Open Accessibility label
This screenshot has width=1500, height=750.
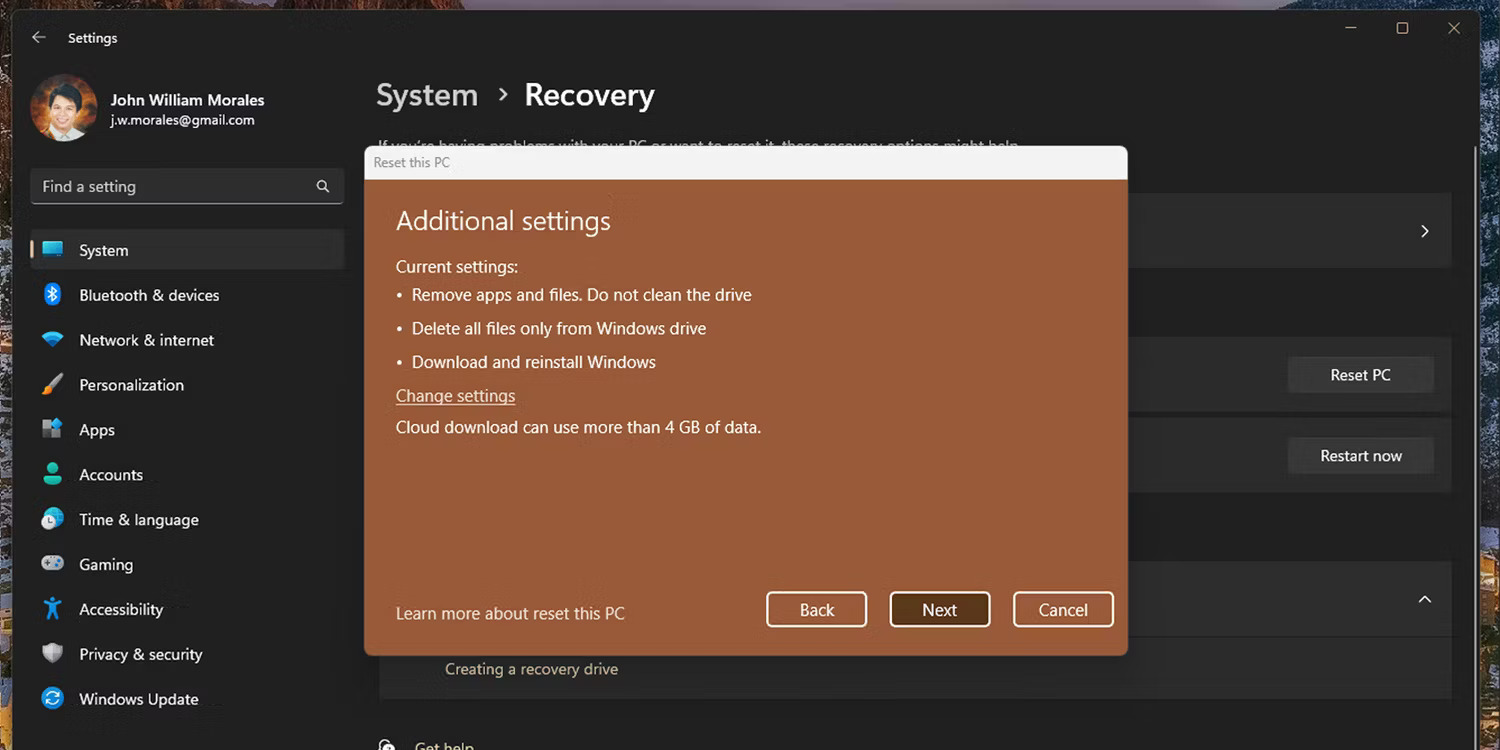click(x=121, y=610)
